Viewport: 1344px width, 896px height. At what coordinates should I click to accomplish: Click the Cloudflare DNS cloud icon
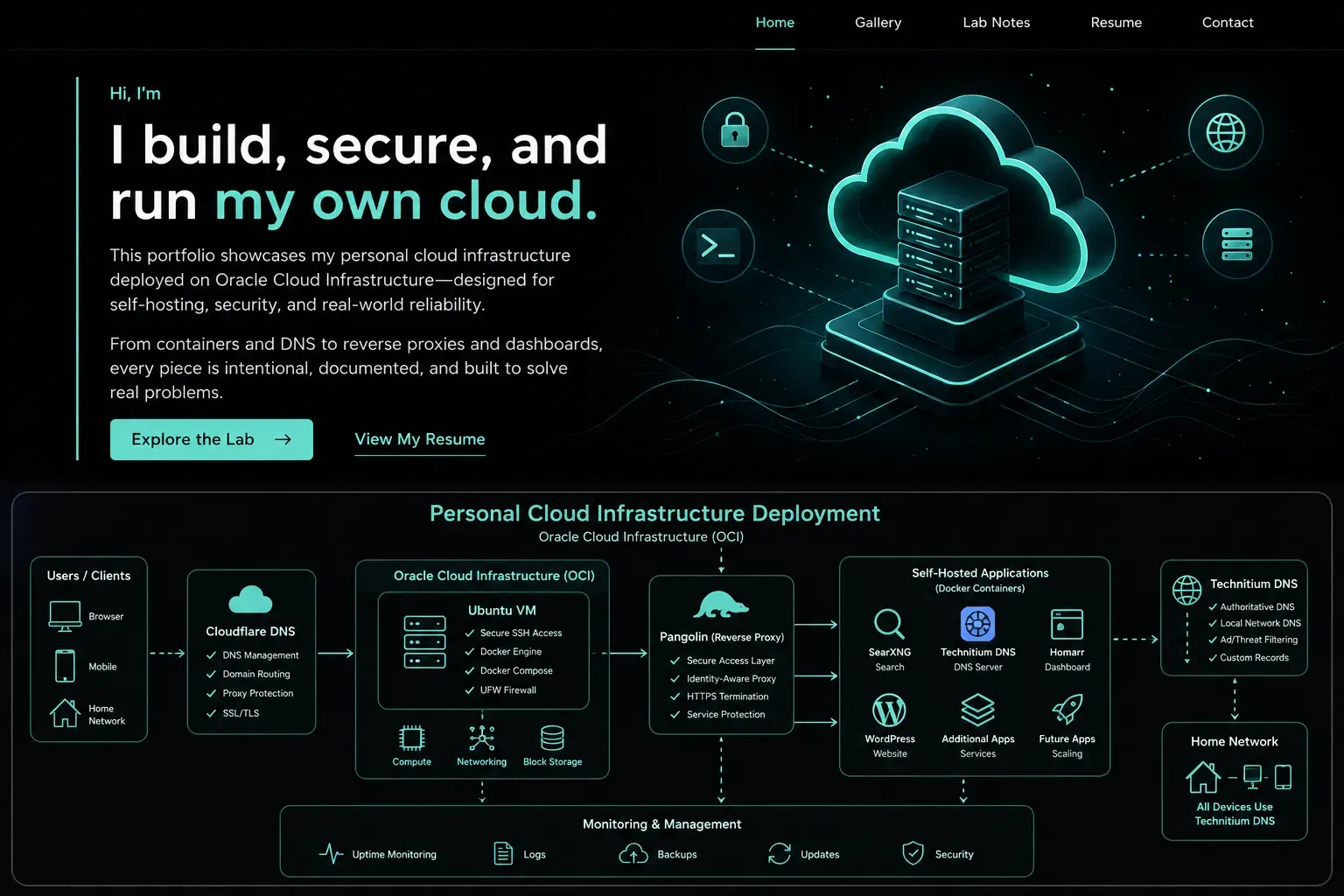coord(250,599)
